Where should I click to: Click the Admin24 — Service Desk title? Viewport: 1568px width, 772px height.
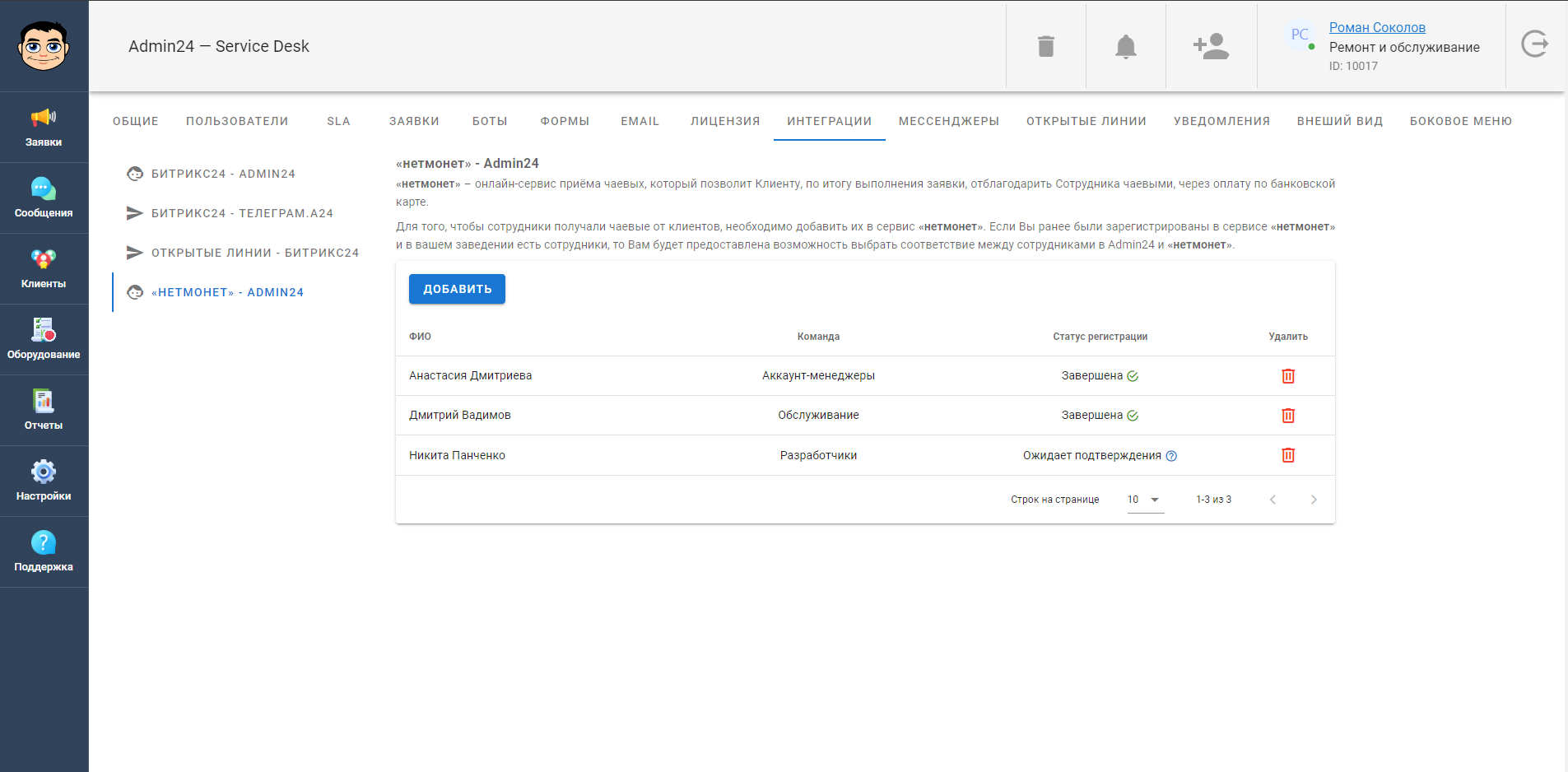coord(219,46)
